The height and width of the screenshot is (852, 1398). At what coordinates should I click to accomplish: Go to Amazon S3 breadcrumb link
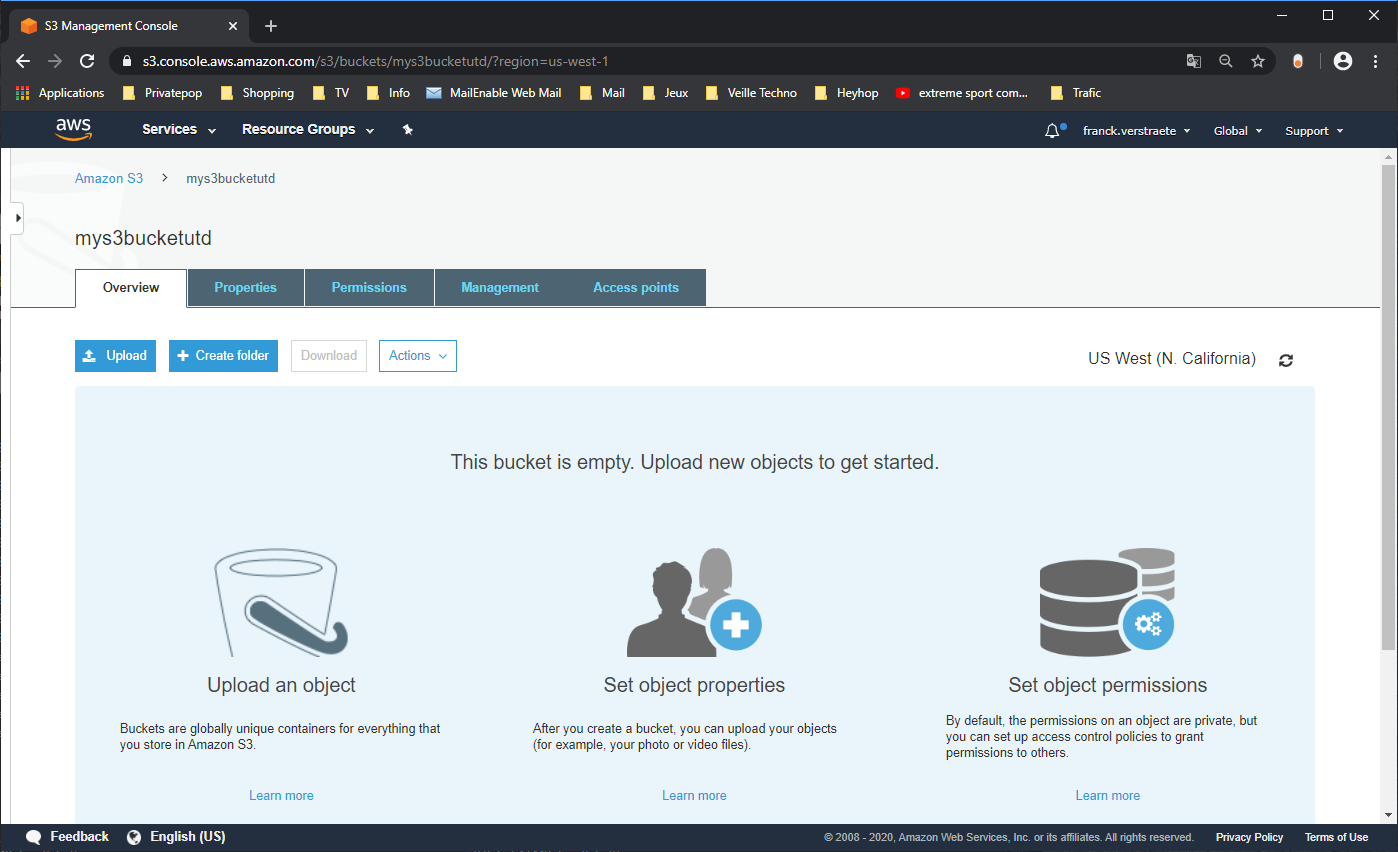click(109, 179)
